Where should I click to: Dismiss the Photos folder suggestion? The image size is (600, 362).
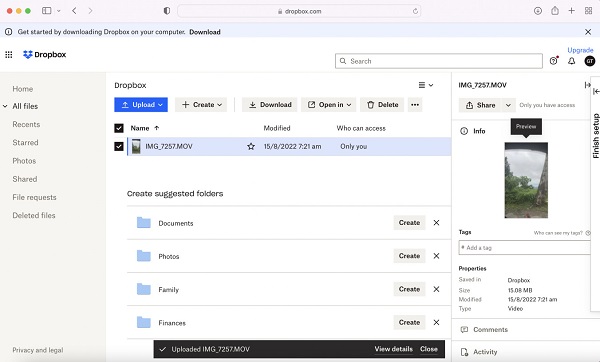436,256
